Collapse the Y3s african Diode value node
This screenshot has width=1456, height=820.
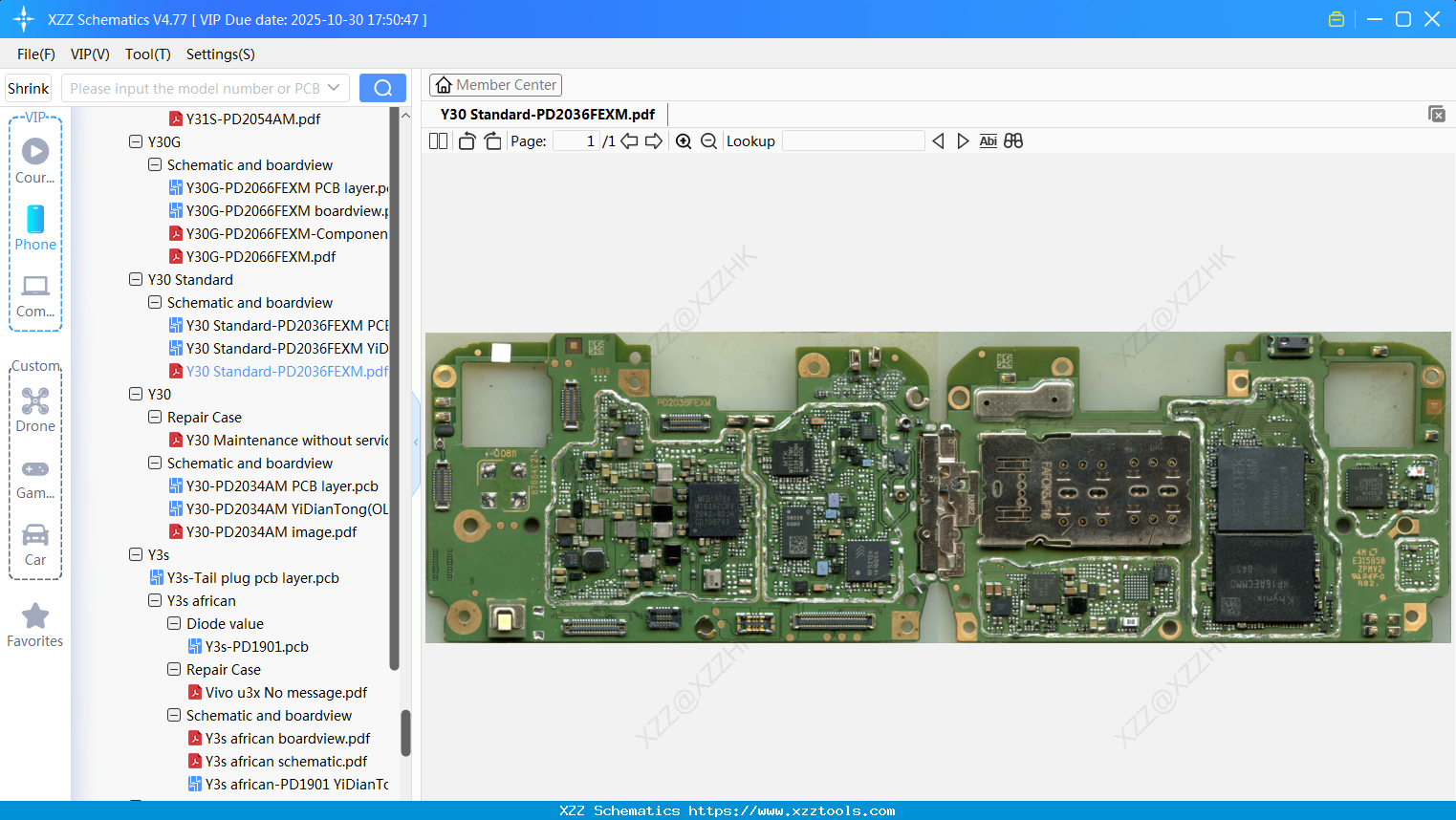point(174,623)
